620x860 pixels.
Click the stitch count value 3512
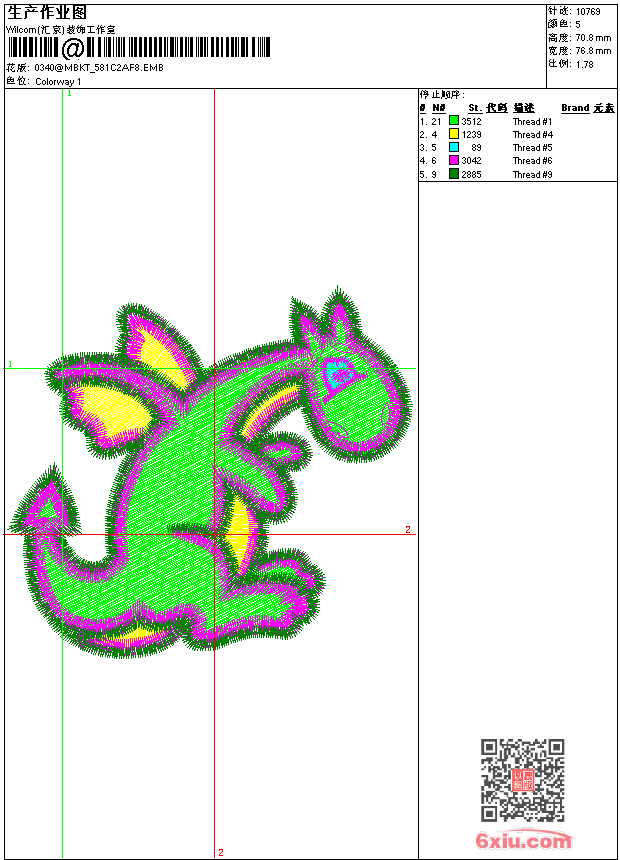(471, 122)
